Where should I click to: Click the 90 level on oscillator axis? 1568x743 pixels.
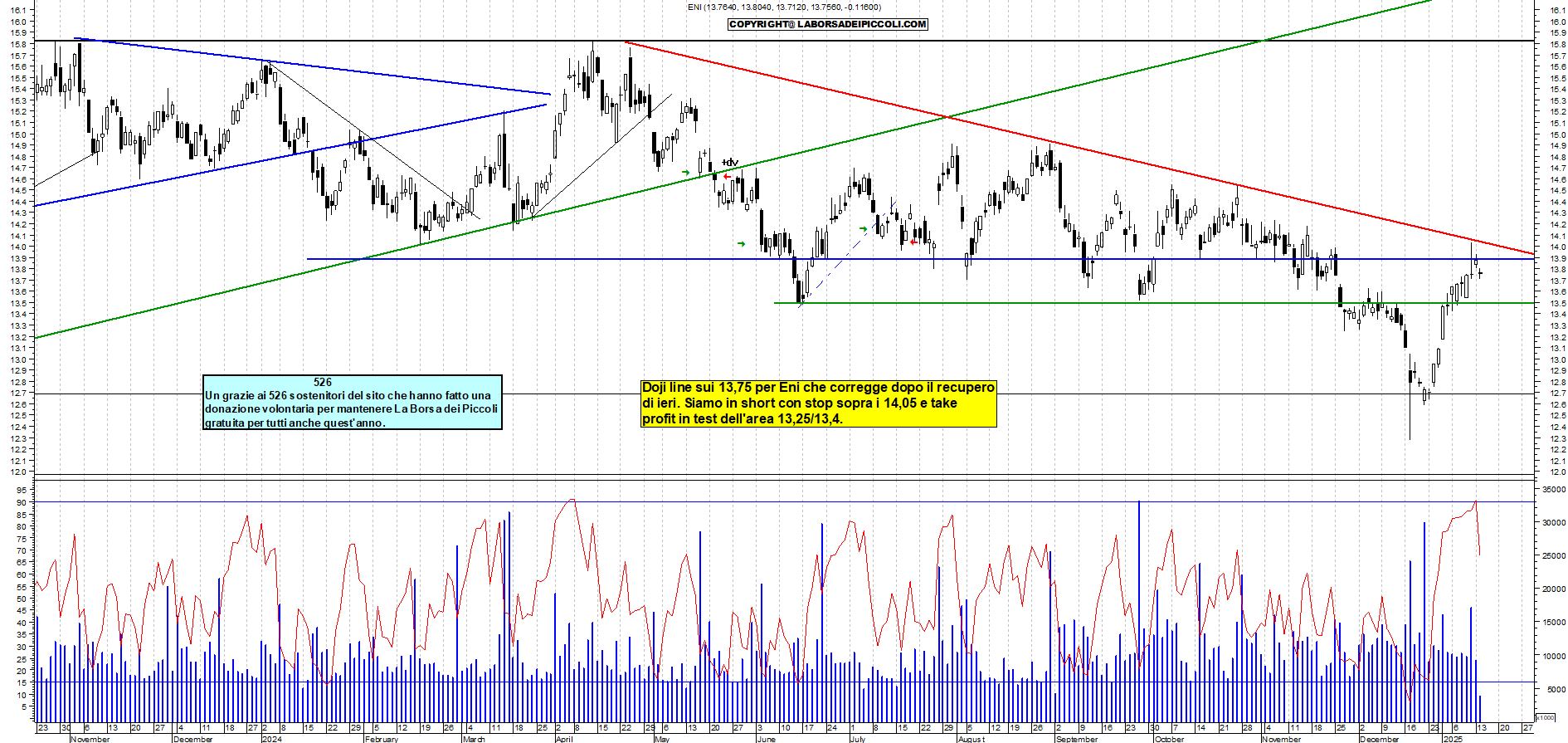(22, 502)
